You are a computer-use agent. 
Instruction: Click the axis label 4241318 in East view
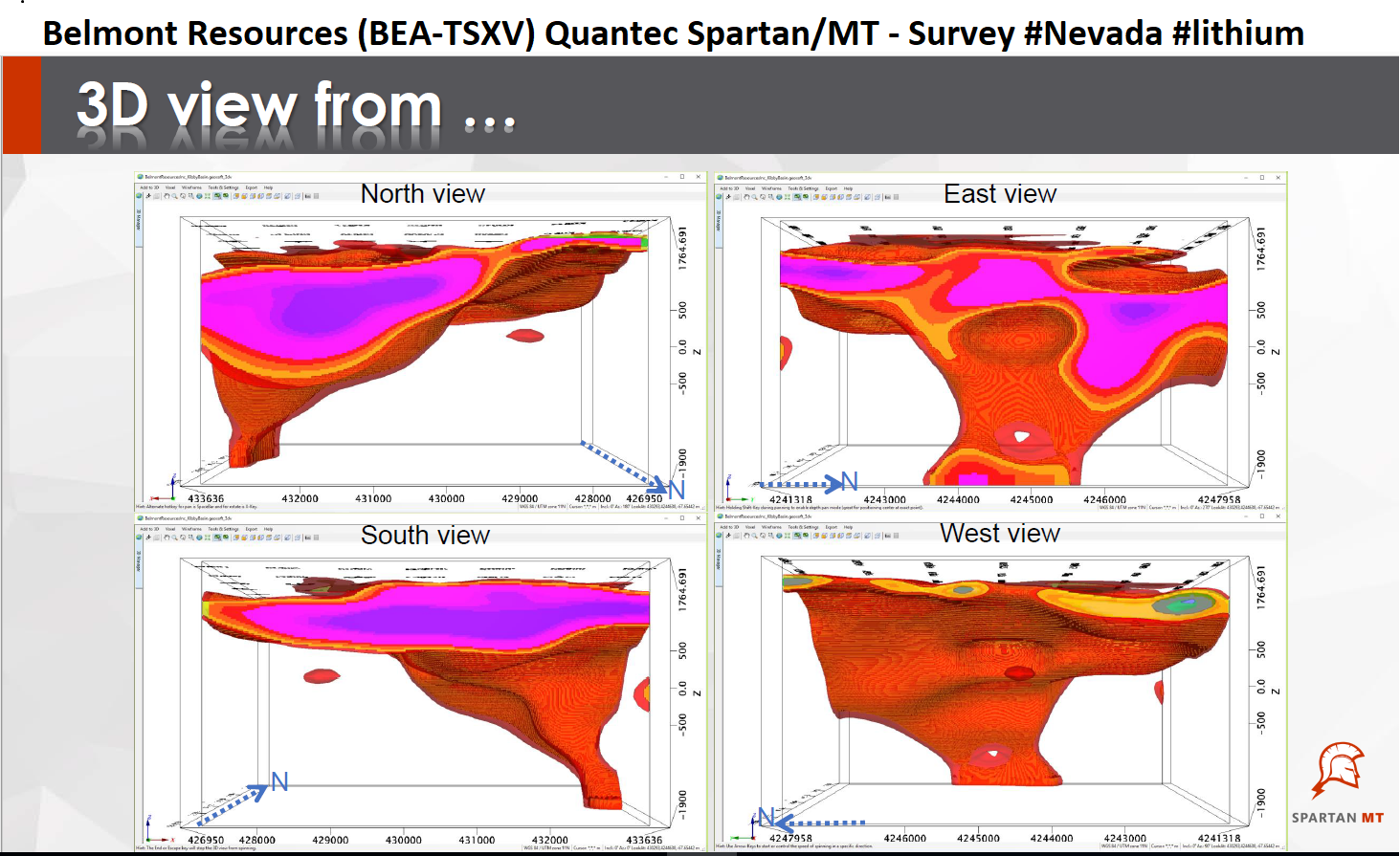tap(790, 499)
